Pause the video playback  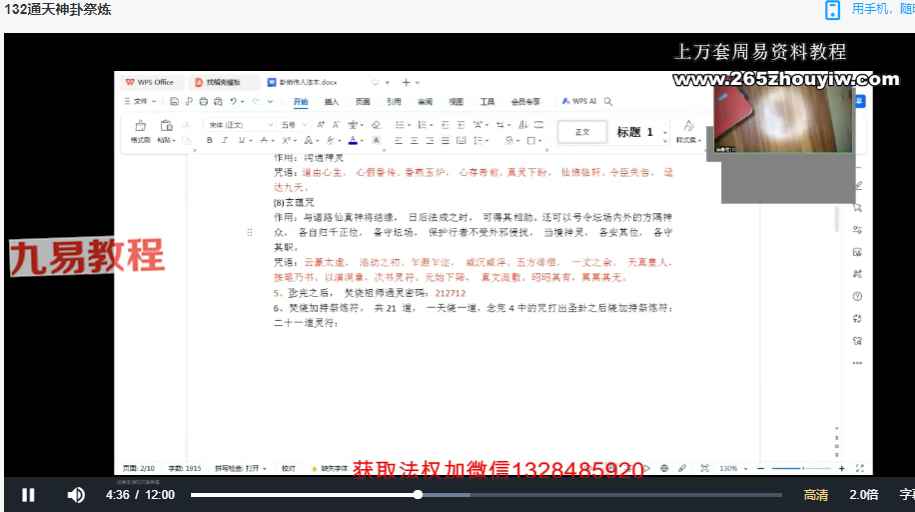click(28, 495)
